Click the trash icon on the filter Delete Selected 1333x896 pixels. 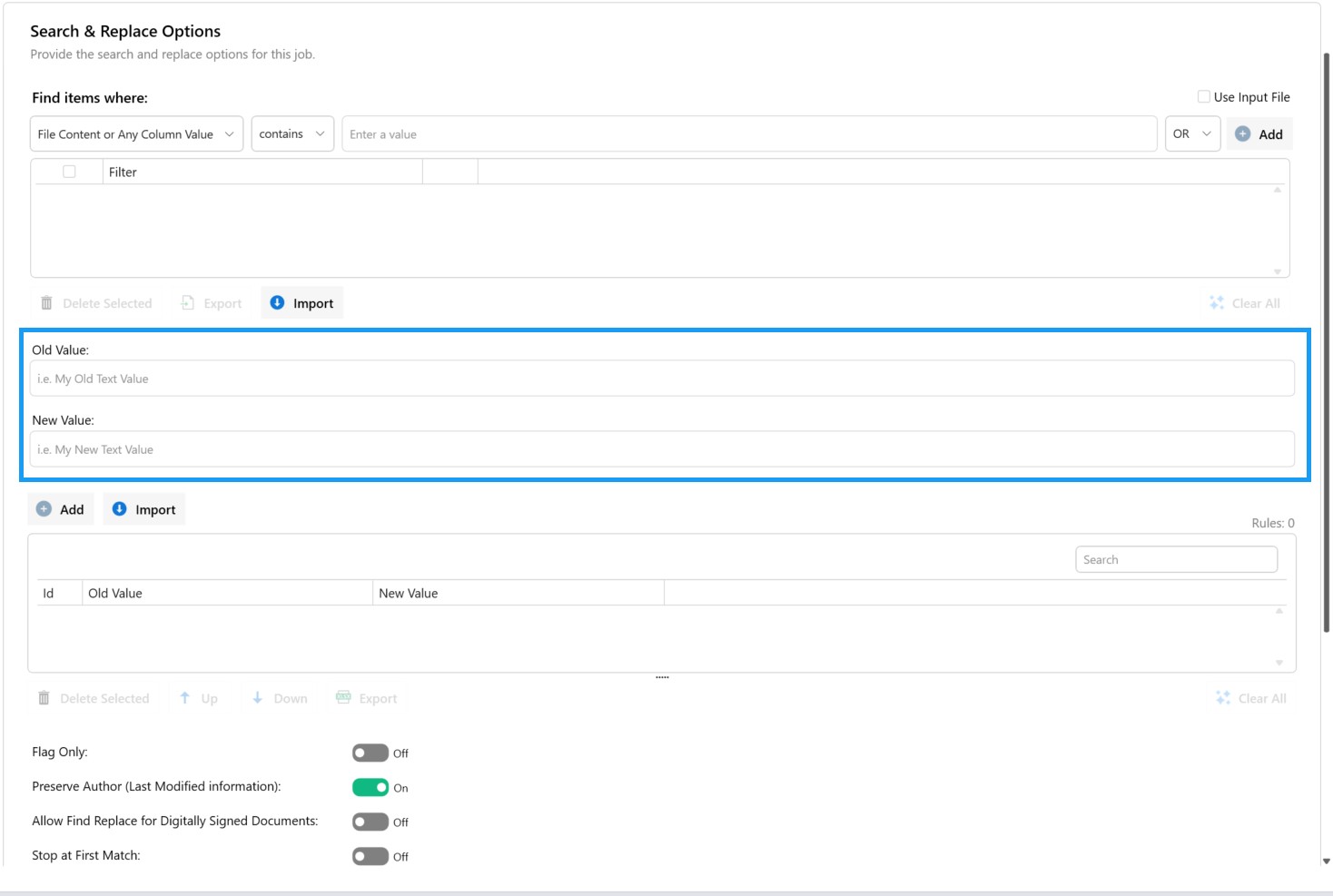(x=46, y=303)
